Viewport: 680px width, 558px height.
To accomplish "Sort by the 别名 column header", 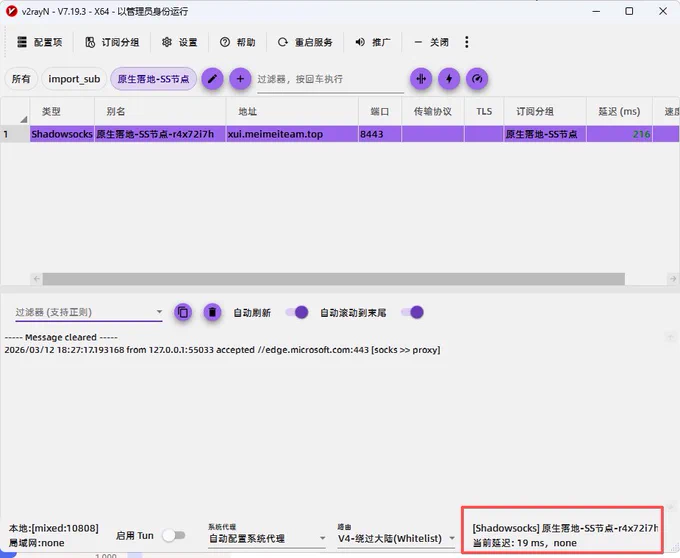I will coord(160,111).
